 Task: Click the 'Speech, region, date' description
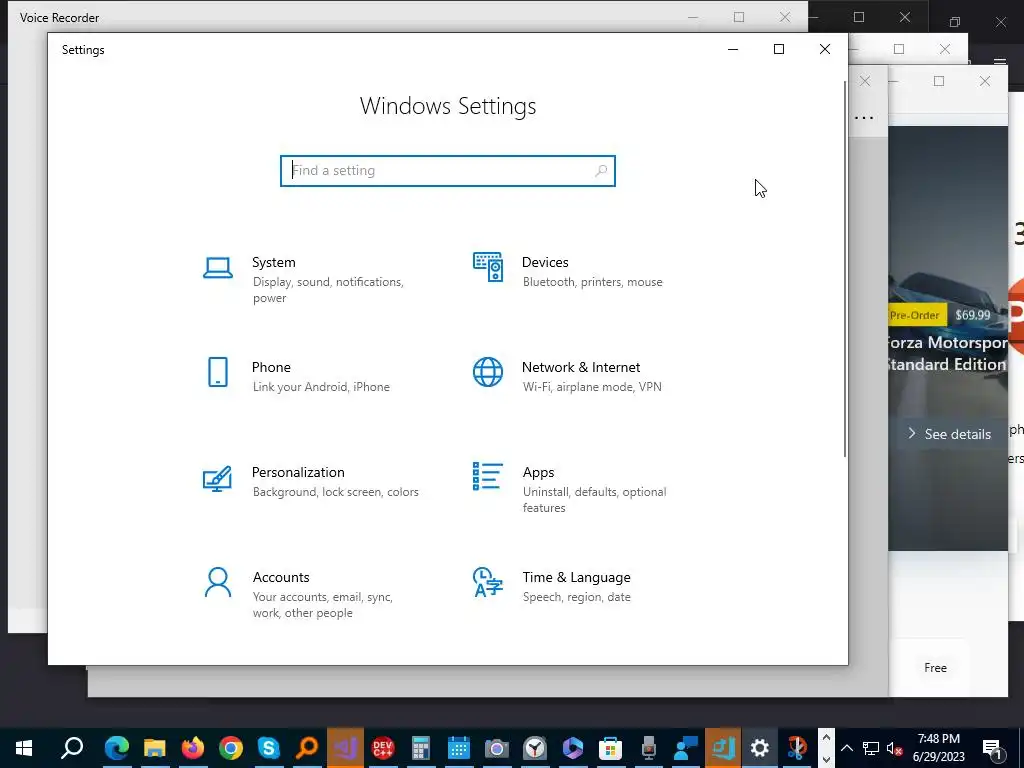[x=577, y=597]
